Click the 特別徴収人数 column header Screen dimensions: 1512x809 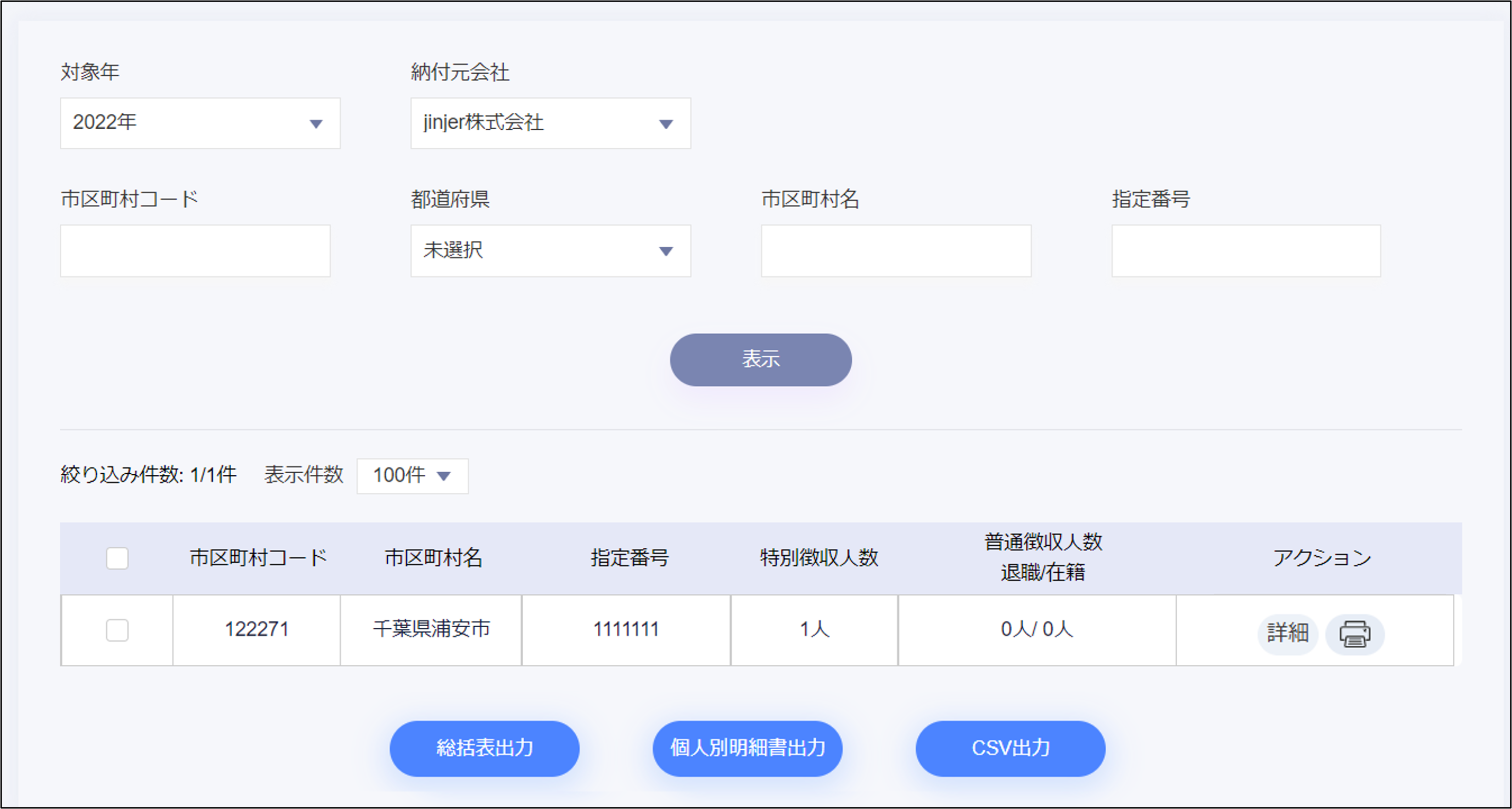819,558
